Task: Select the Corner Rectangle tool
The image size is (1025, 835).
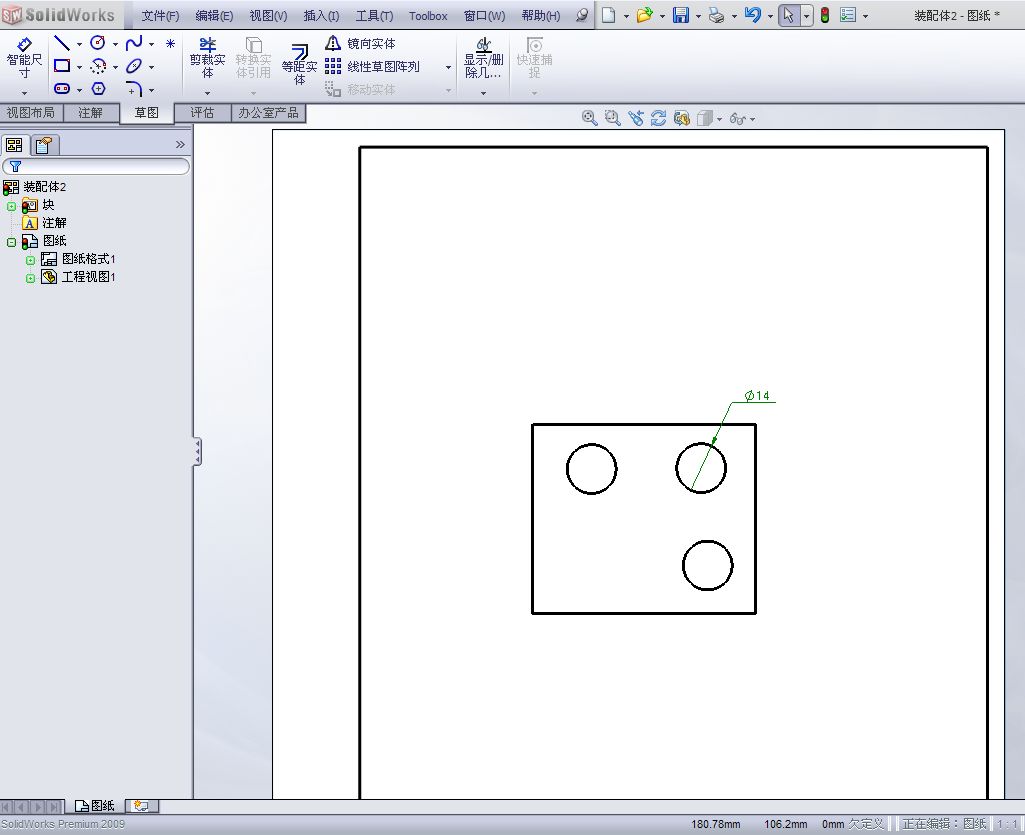Action: click(62, 66)
